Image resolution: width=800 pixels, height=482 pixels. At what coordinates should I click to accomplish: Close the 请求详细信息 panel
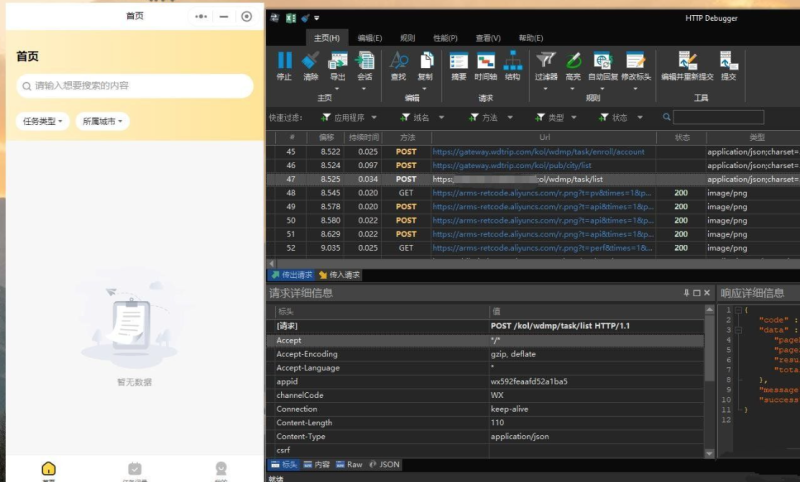707,293
